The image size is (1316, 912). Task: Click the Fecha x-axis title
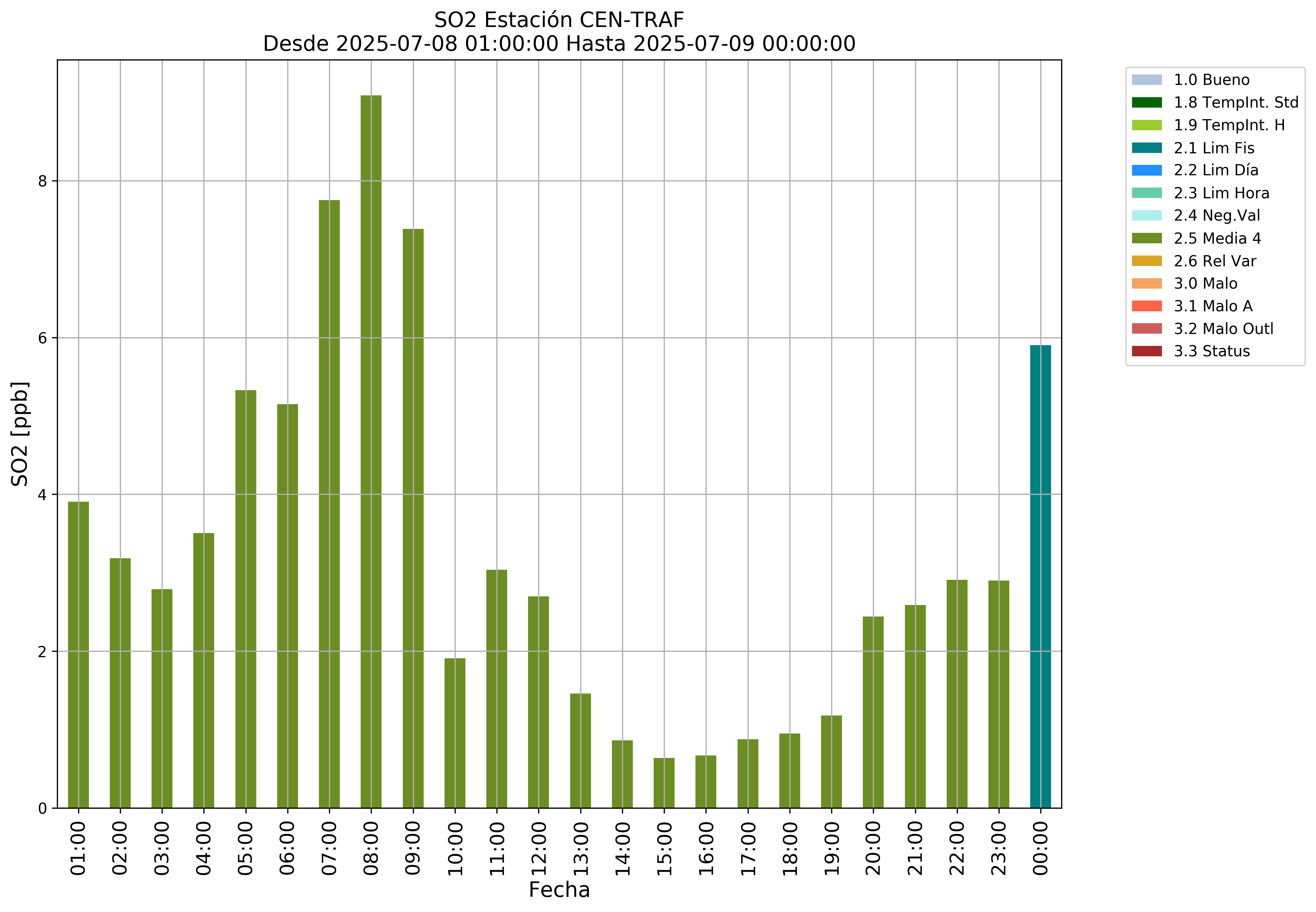(x=559, y=890)
